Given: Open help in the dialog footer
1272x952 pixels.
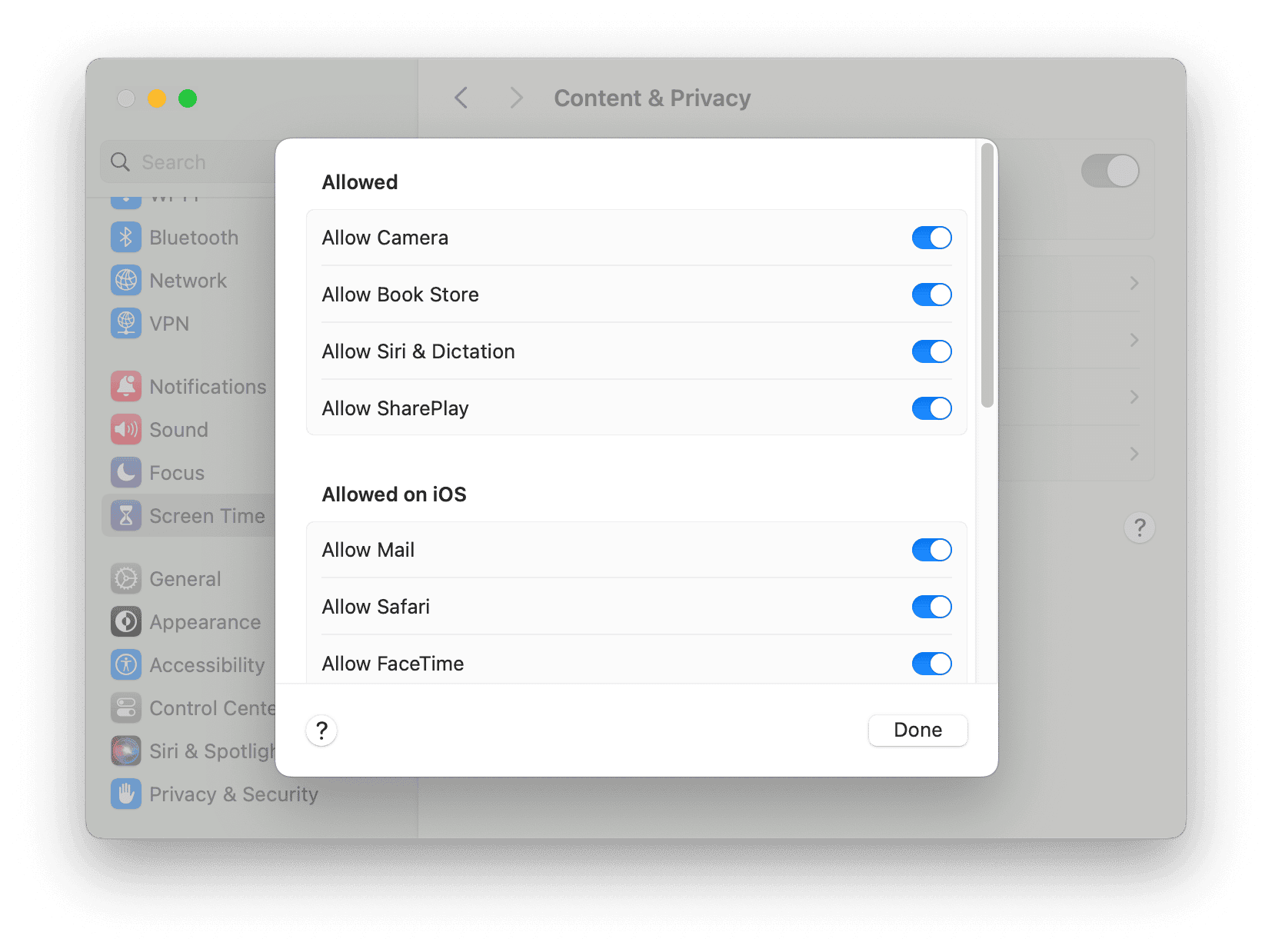Looking at the screenshot, I should (322, 731).
